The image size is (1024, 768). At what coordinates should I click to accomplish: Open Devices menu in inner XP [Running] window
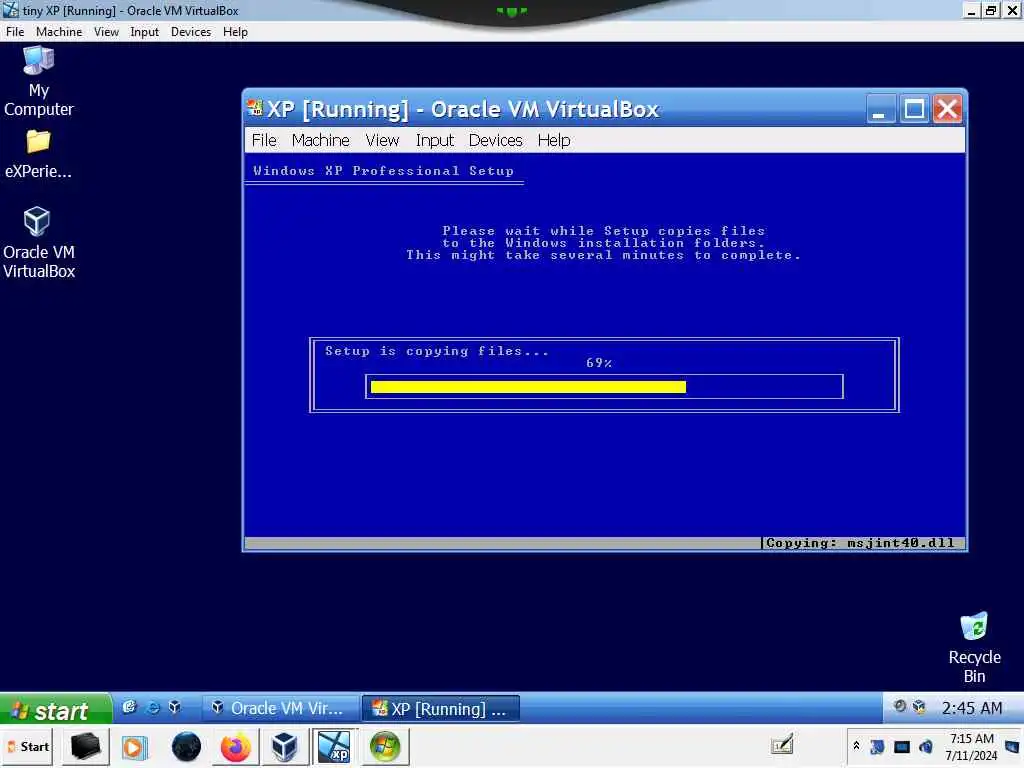pyautogui.click(x=496, y=140)
